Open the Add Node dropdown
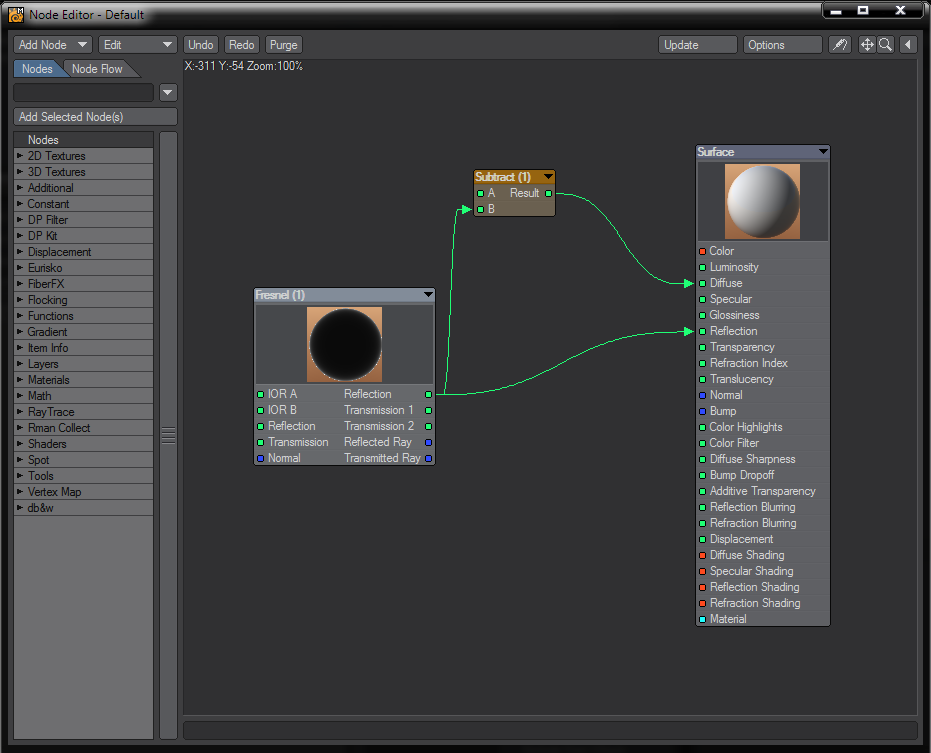Viewport: 931px width, 753px height. coord(53,45)
